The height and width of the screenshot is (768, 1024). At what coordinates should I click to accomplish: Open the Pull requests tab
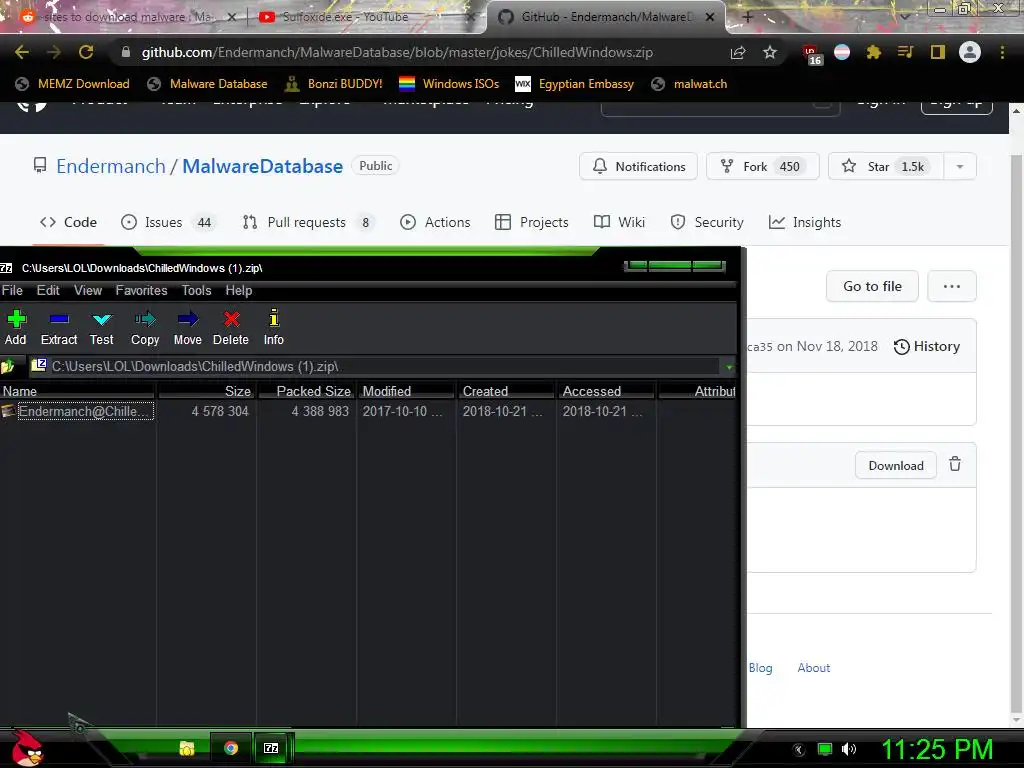308,222
